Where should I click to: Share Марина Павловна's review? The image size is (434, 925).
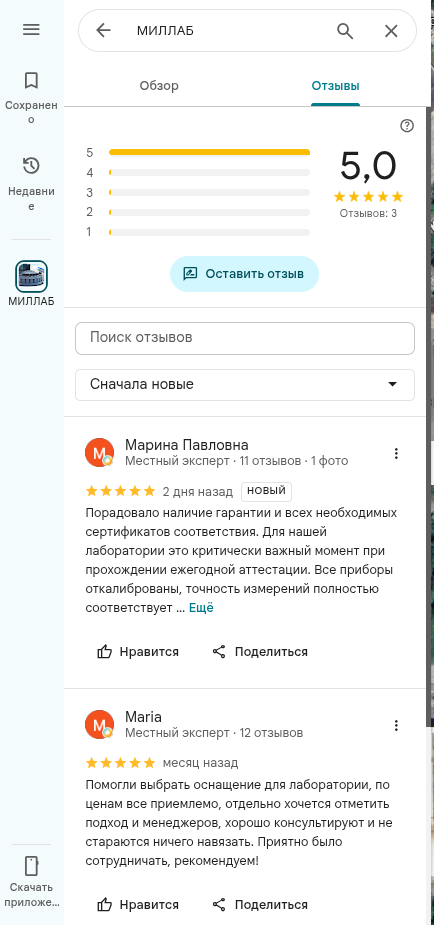(x=260, y=652)
